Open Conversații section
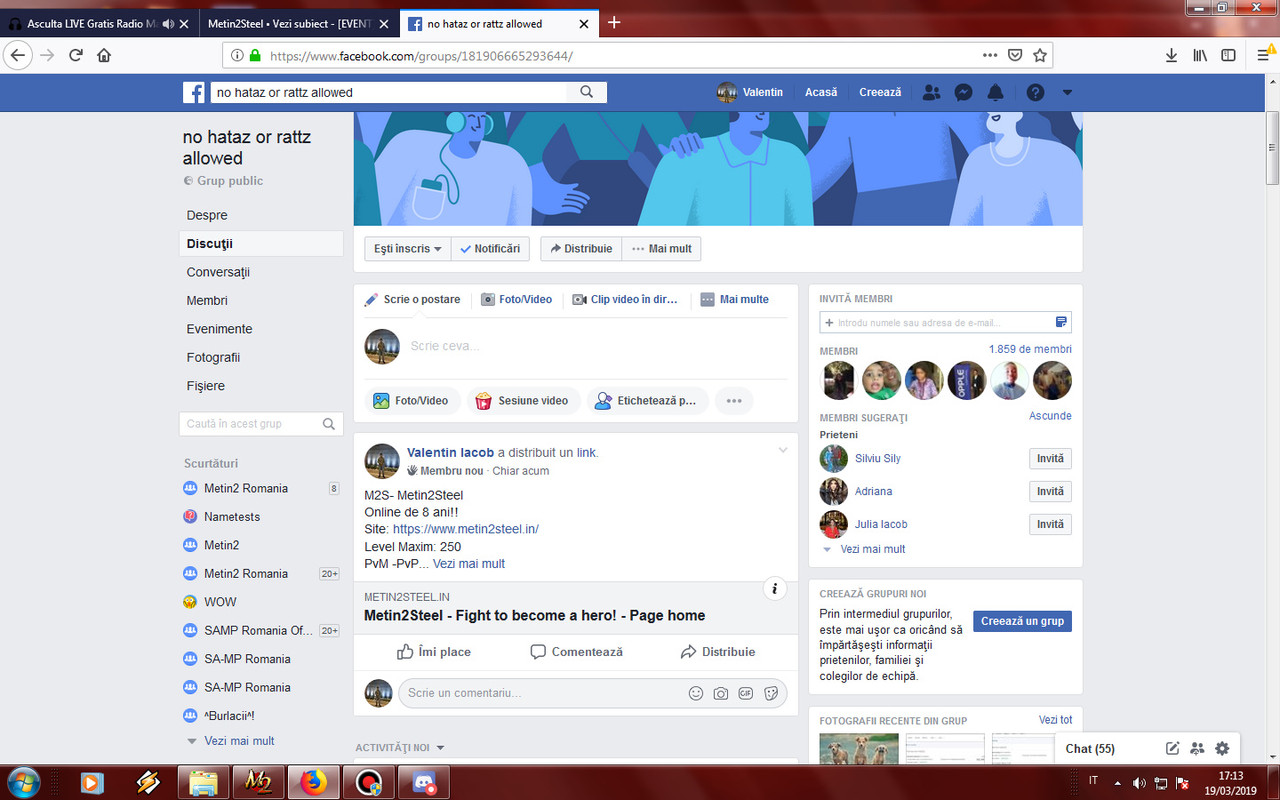The height and width of the screenshot is (800, 1280). [x=218, y=272]
